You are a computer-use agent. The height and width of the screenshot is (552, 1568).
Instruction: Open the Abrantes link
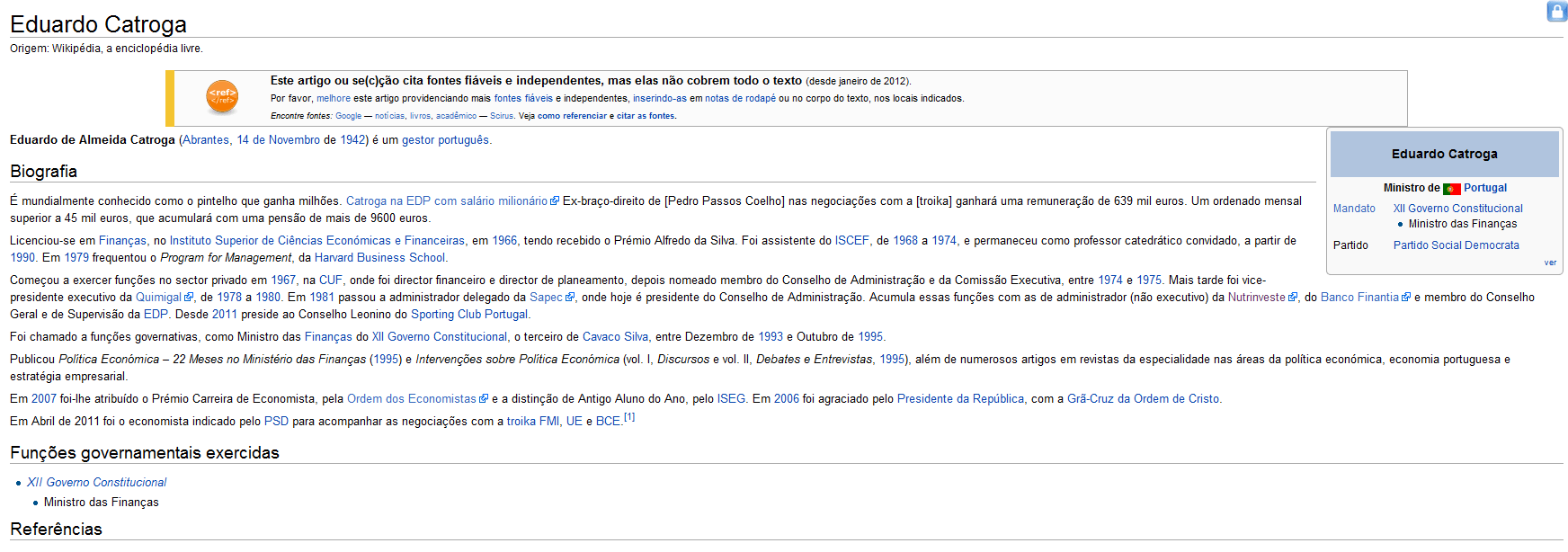[x=206, y=140]
